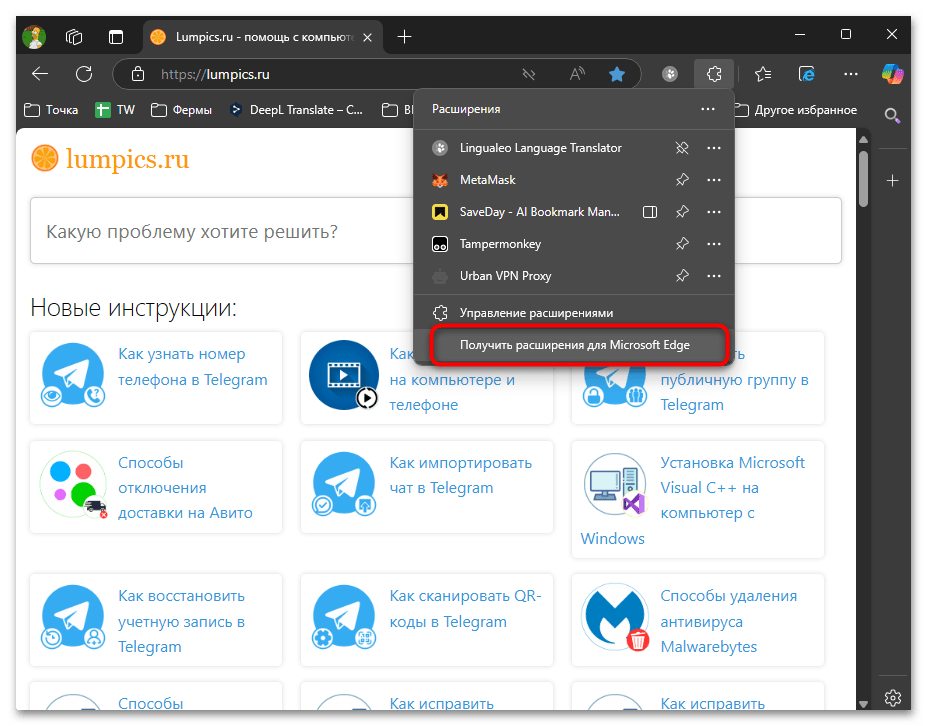
Task: Click the page vertical scrollbar thumb
Action: (863, 179)
